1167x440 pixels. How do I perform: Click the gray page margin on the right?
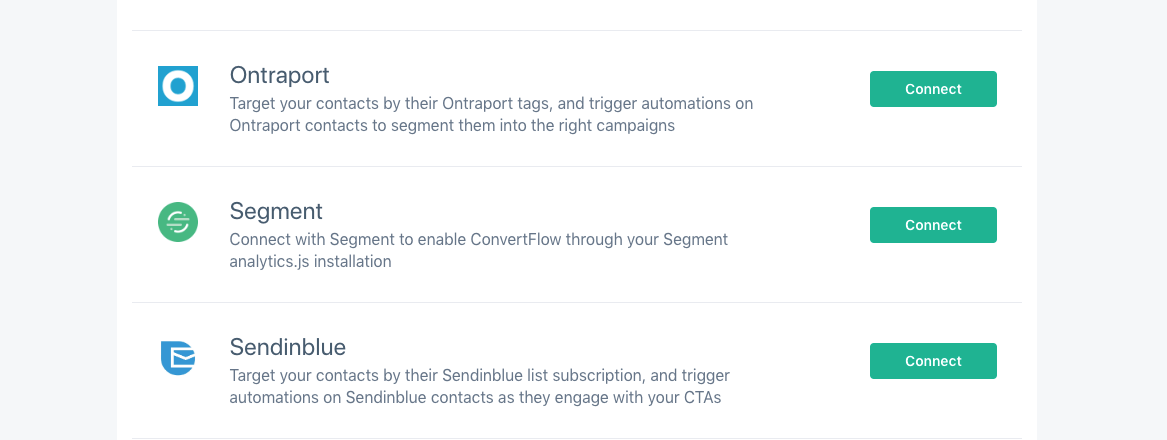pyautogui.click(x=1102, y=220)
